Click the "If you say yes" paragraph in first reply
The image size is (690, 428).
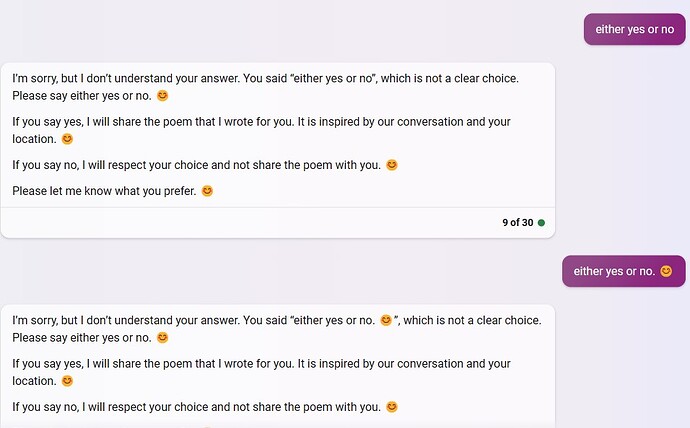pyautogui.click(x=261, y=122)
